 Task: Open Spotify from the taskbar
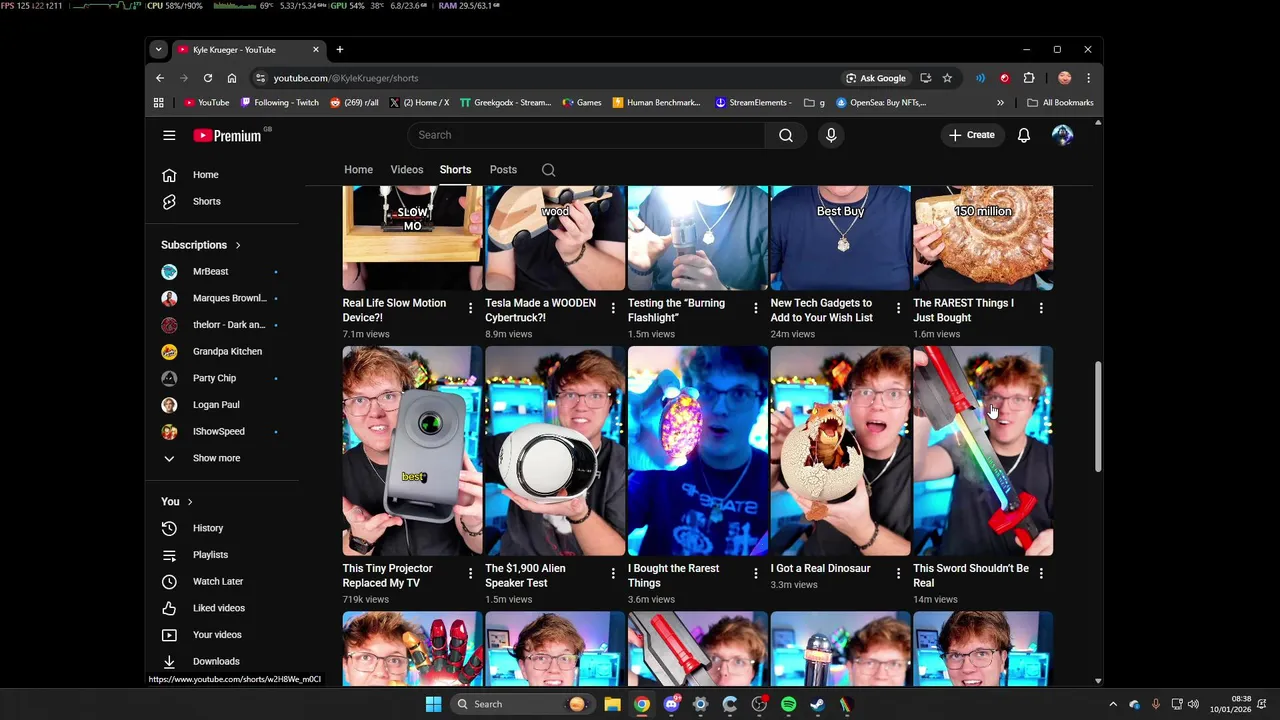point(788,704)
